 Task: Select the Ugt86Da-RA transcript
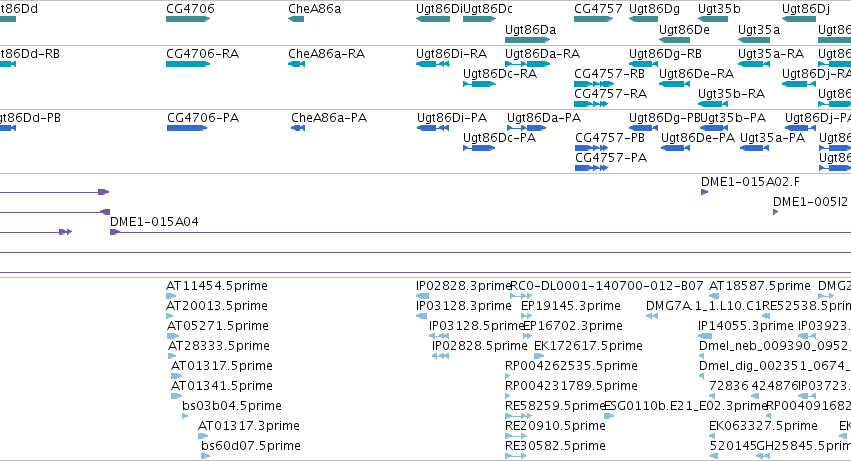pos(528,64)
